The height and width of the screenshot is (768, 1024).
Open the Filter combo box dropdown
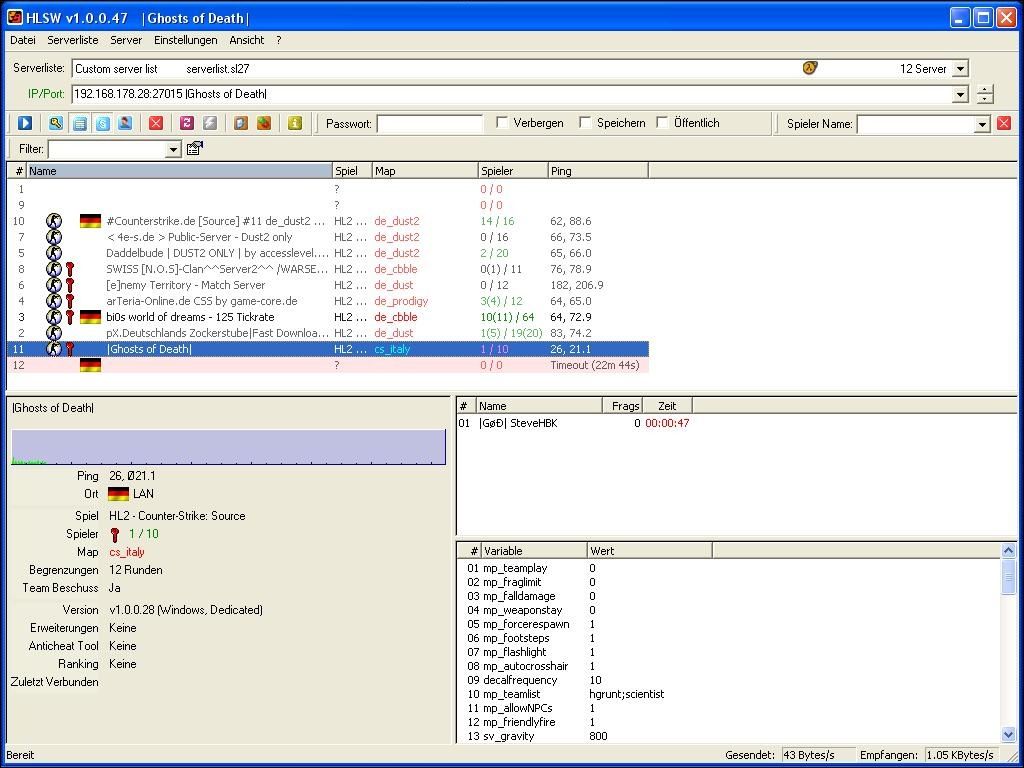[x=173, y=149]
